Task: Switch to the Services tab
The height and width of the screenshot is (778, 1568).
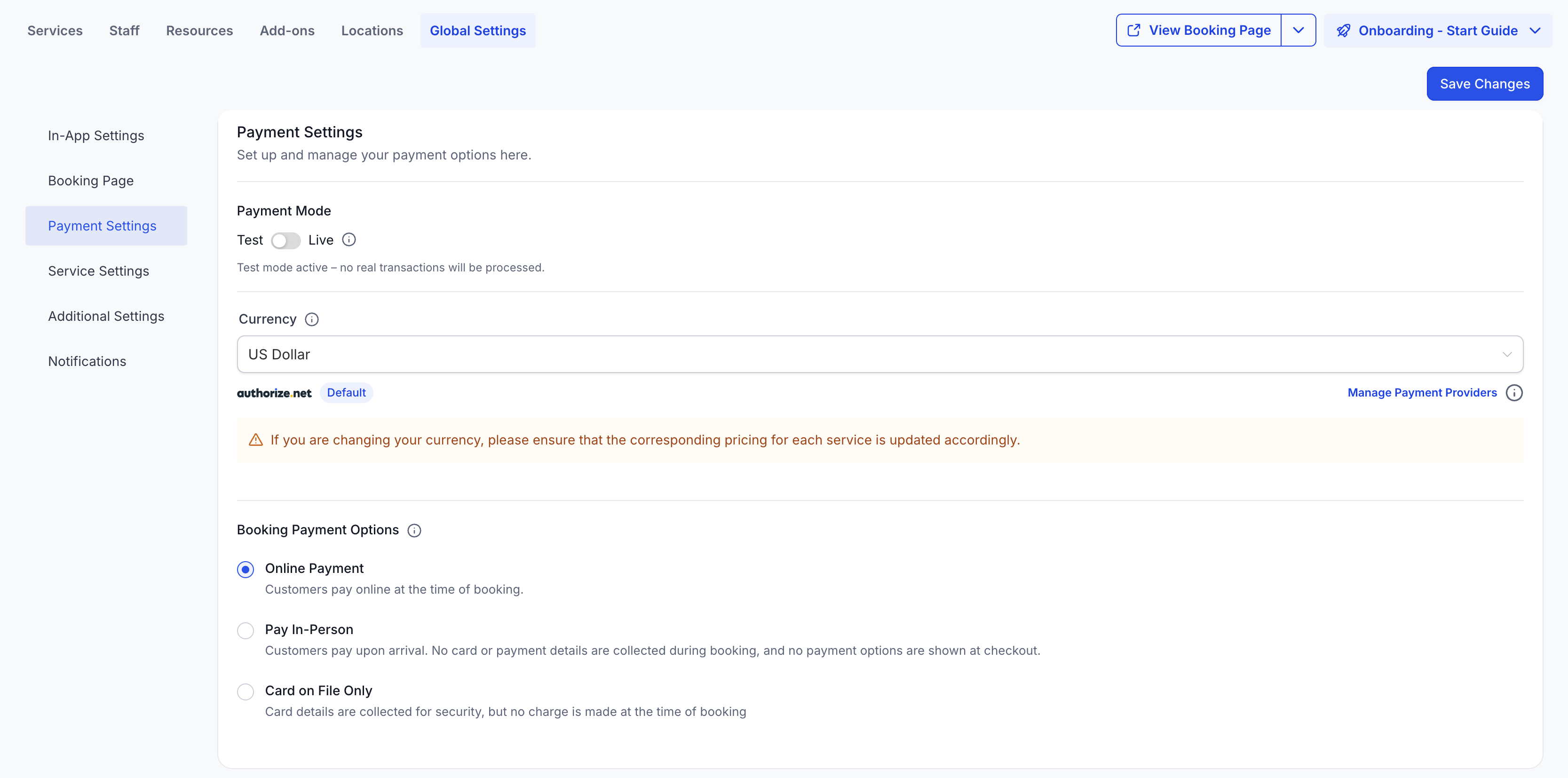Action: click(x=55, y=31)
